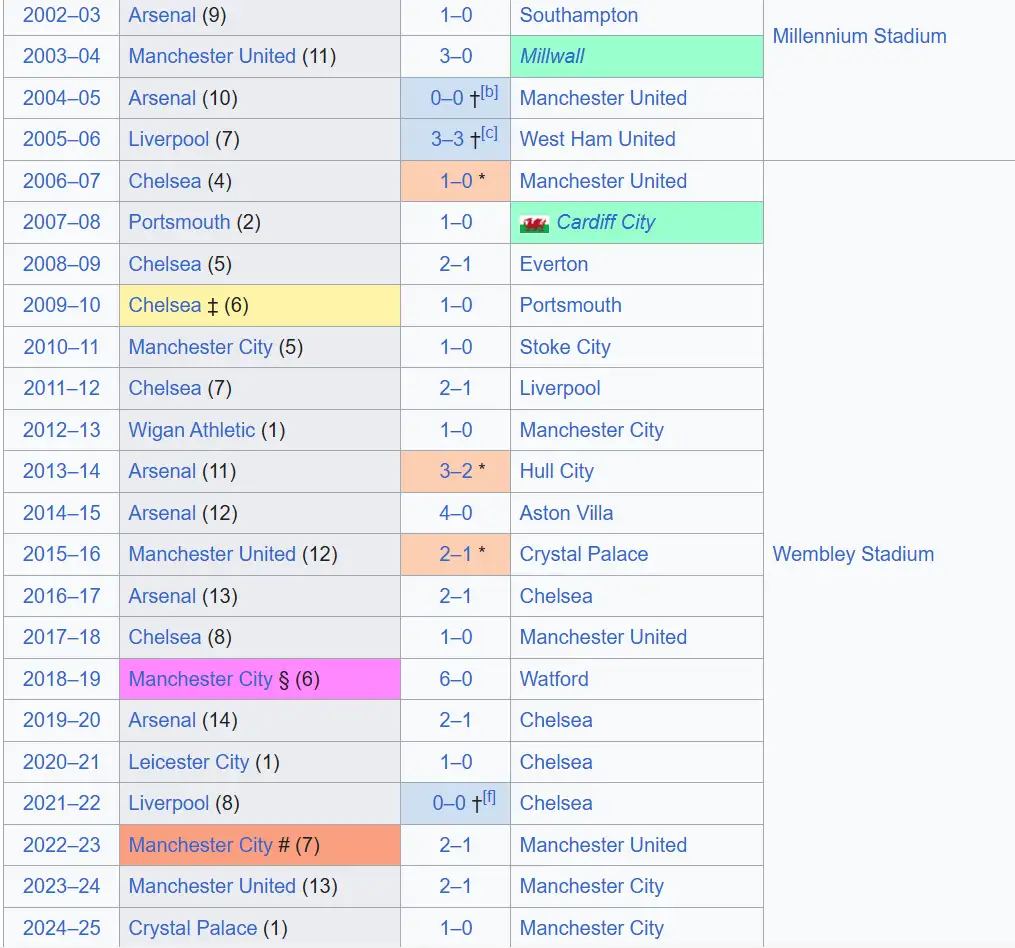Click Manchester City runner-up in 2012–13 row
This screenshot has height=948, width=1015.
[x=591, y=429]
